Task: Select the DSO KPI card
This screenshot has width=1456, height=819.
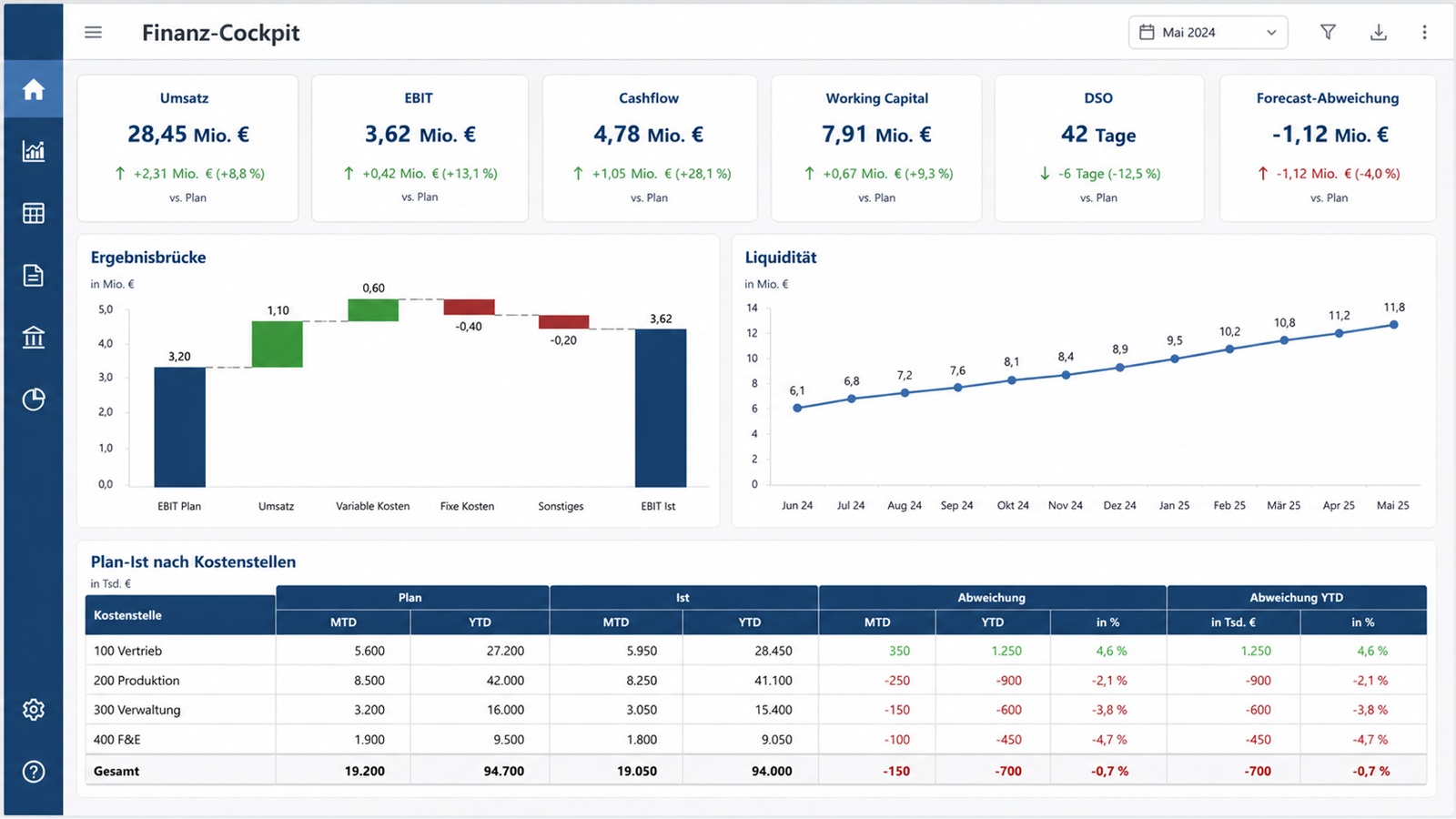Action: pyautogui.click(x=1099, y=148)
